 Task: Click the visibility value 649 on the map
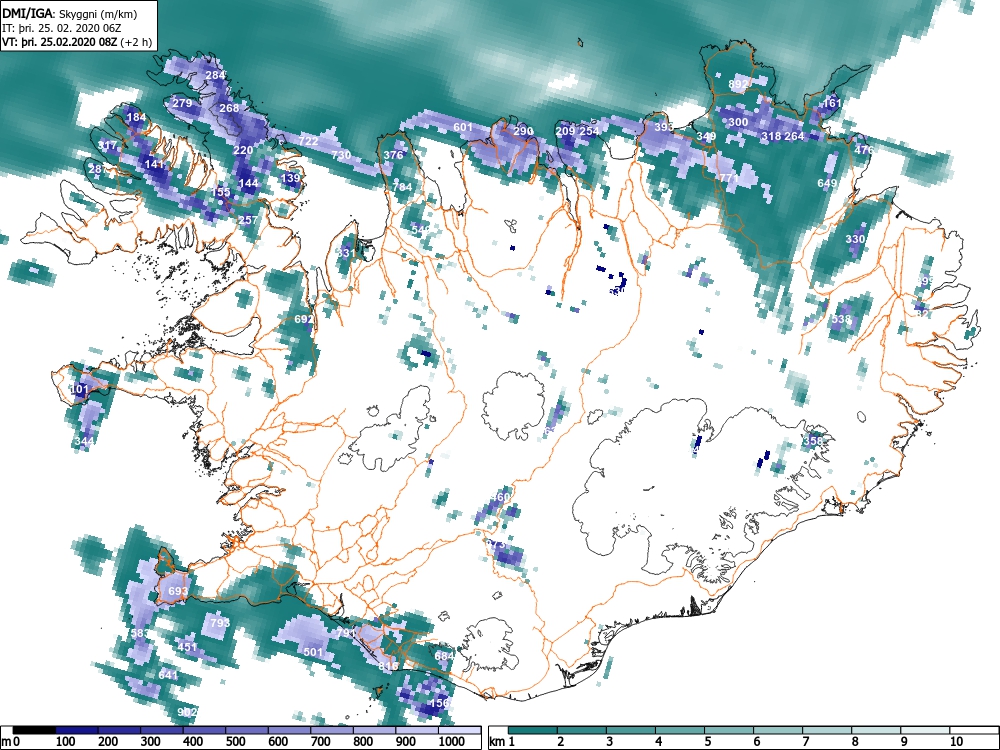[x=827, y=184]
